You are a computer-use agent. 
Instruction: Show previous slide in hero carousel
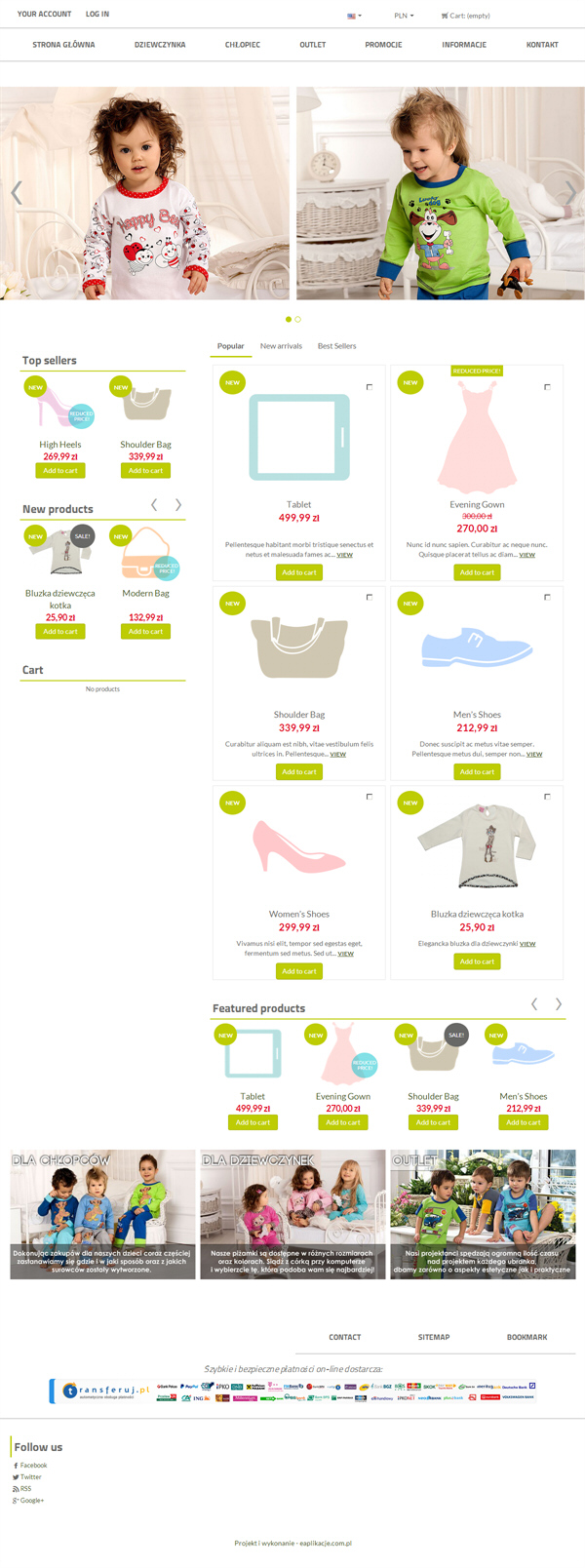point(16,193)
